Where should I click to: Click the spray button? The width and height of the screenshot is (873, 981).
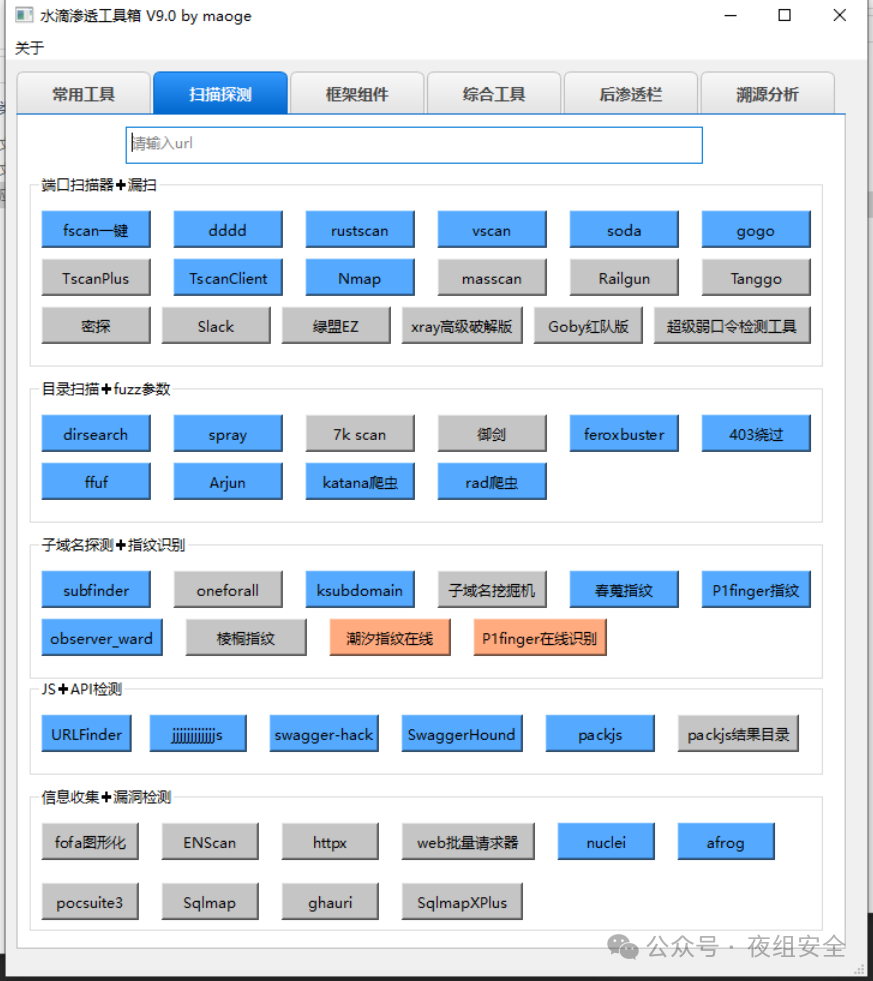point(228,434)
